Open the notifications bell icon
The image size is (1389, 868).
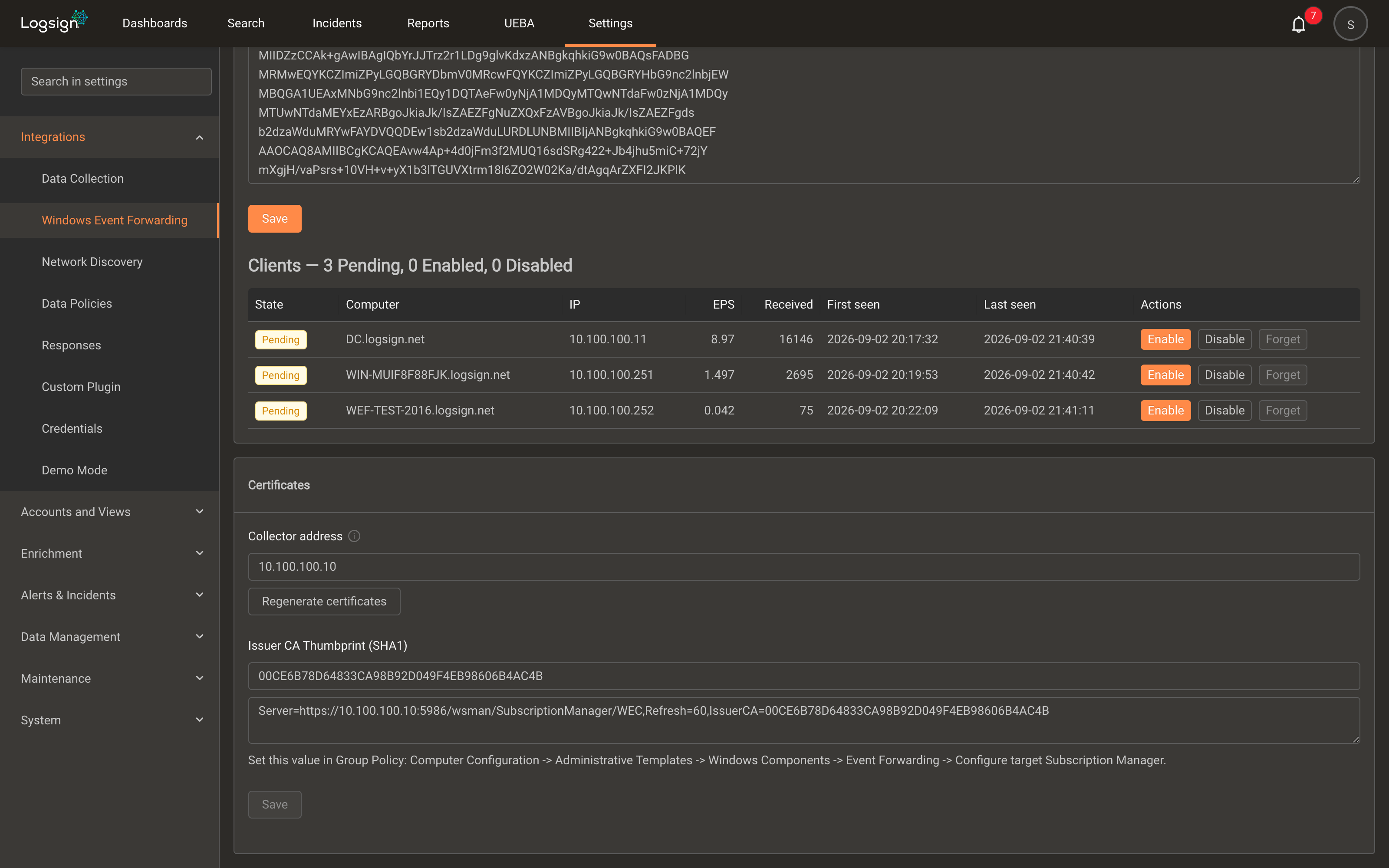[1298, 24]
